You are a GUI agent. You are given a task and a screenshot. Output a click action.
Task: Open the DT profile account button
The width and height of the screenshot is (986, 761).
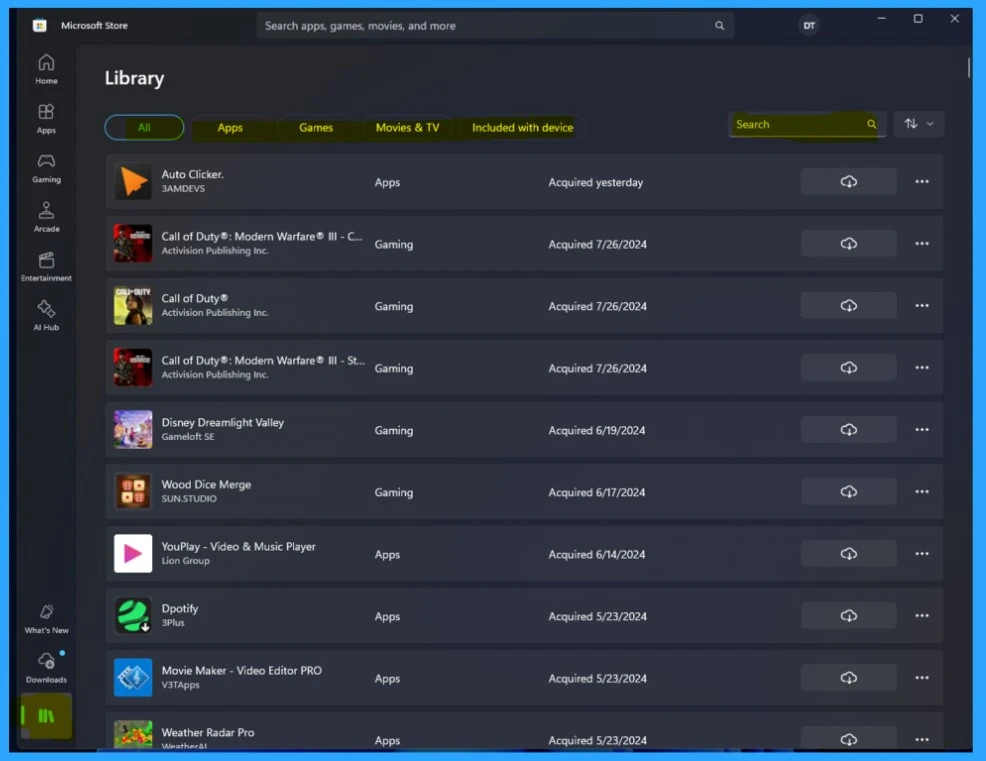[809, 26]
